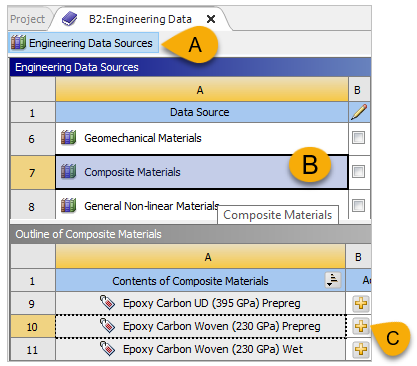The width and height of the screenshot is (417, 366).
Task: Click the General Non-linear Materials books icon
Action: (69, 205)
